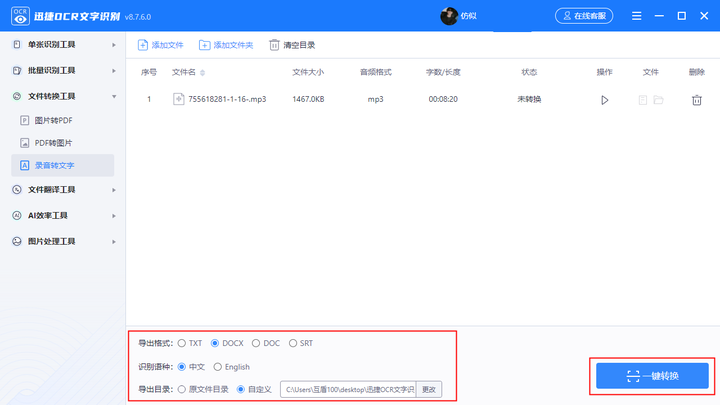
Task: Click 清空目录 to clear the list
Action: click(x=292, y=45)
